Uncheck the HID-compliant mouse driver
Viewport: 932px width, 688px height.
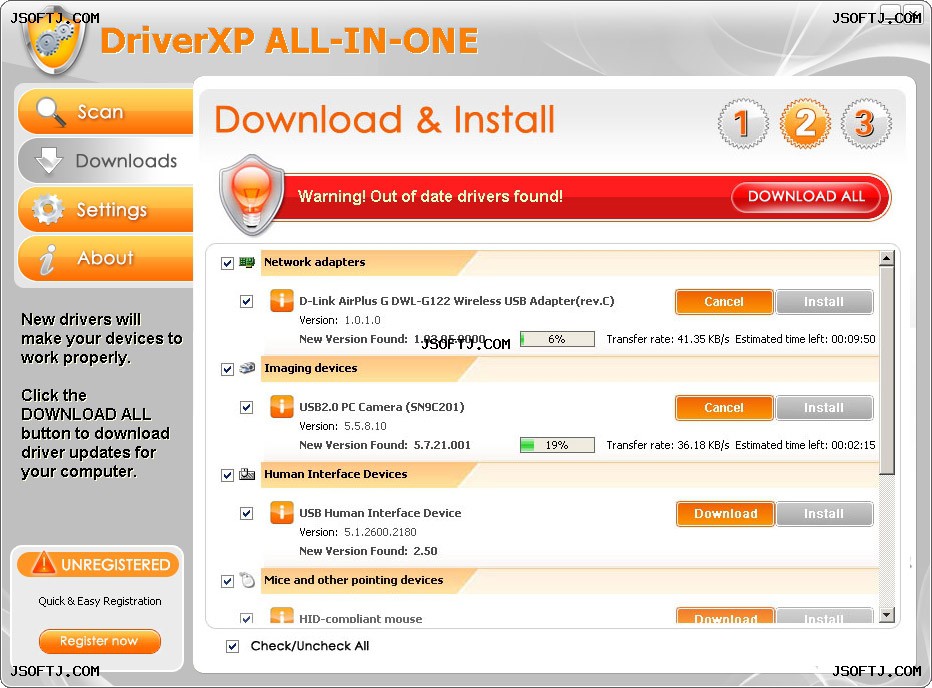coord(246,618)
